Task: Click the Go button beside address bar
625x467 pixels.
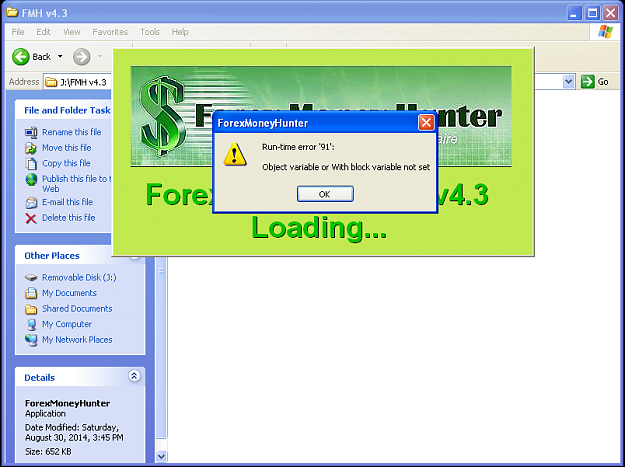Action: (595, 82)
